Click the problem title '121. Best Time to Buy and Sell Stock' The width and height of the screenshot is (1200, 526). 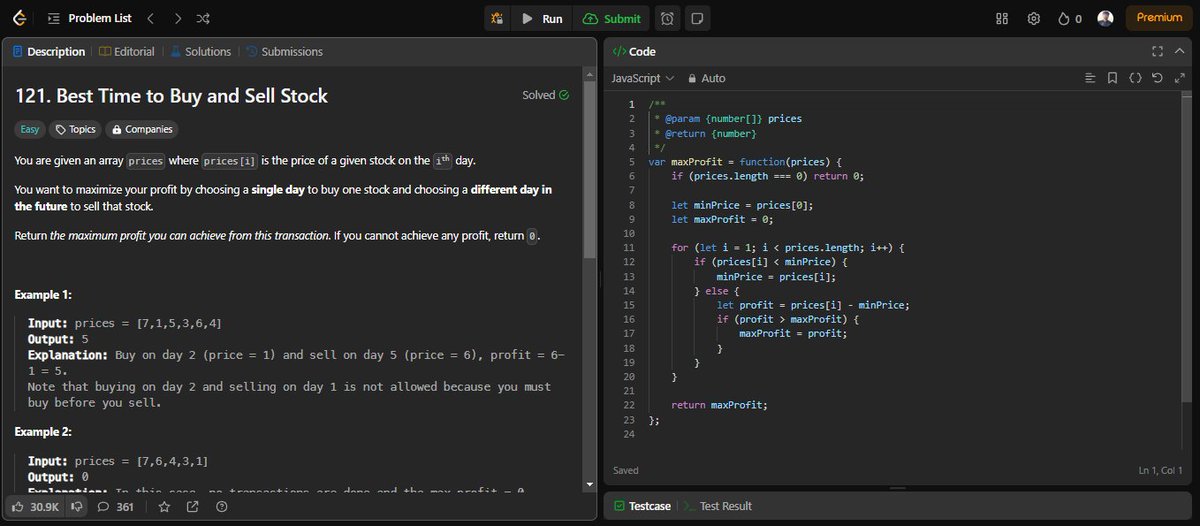click(171, 96)
